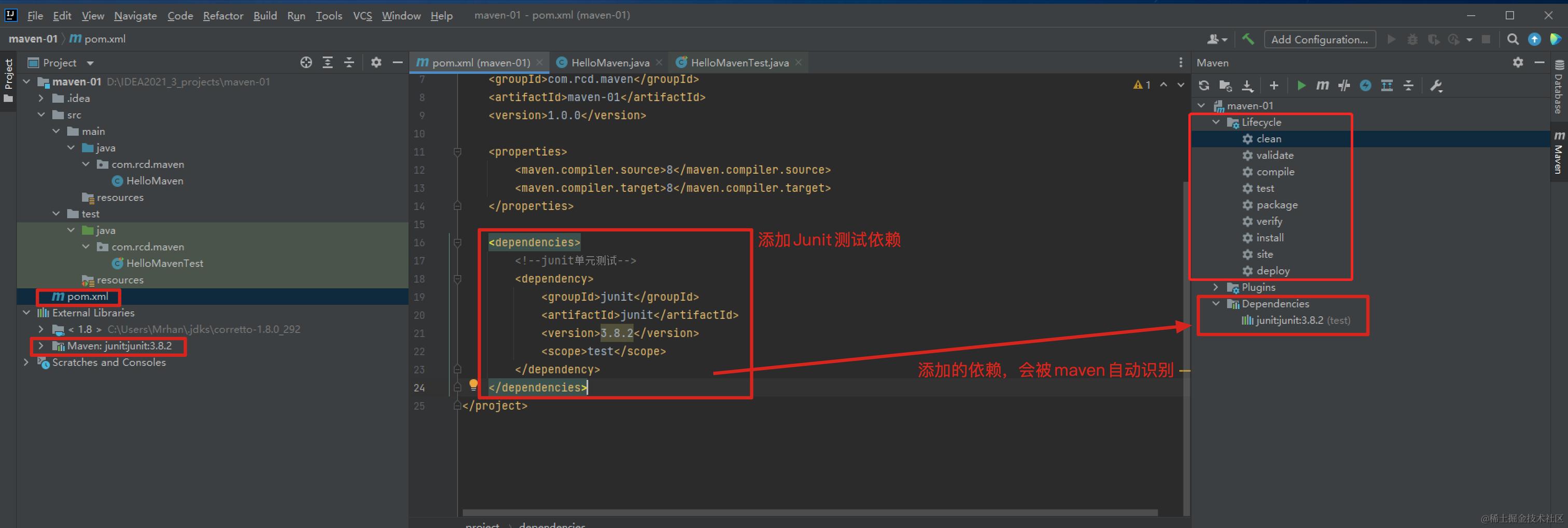The width and height of the screenshot is (1568, 528).
Task: Select the deploy lifecycle goal
Action: pos(1273,270)
